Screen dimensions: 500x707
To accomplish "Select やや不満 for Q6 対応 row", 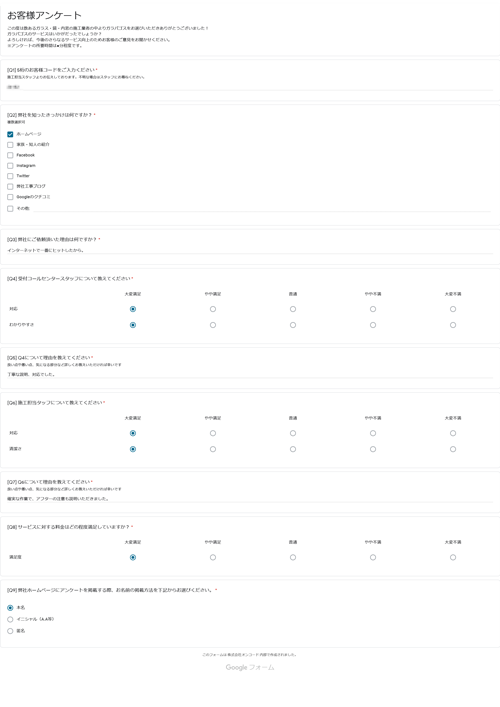I will point(373,433).
